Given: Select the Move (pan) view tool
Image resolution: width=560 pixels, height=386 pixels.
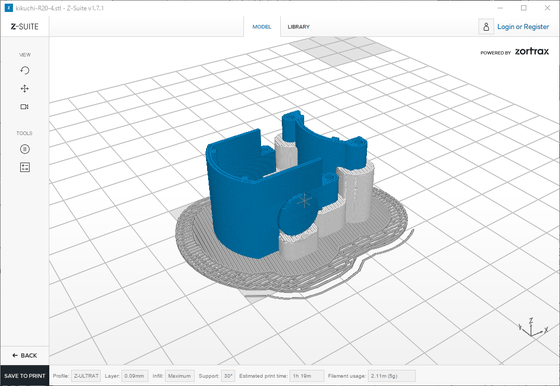Looking at the screenshot, I should tap(25, 89).
